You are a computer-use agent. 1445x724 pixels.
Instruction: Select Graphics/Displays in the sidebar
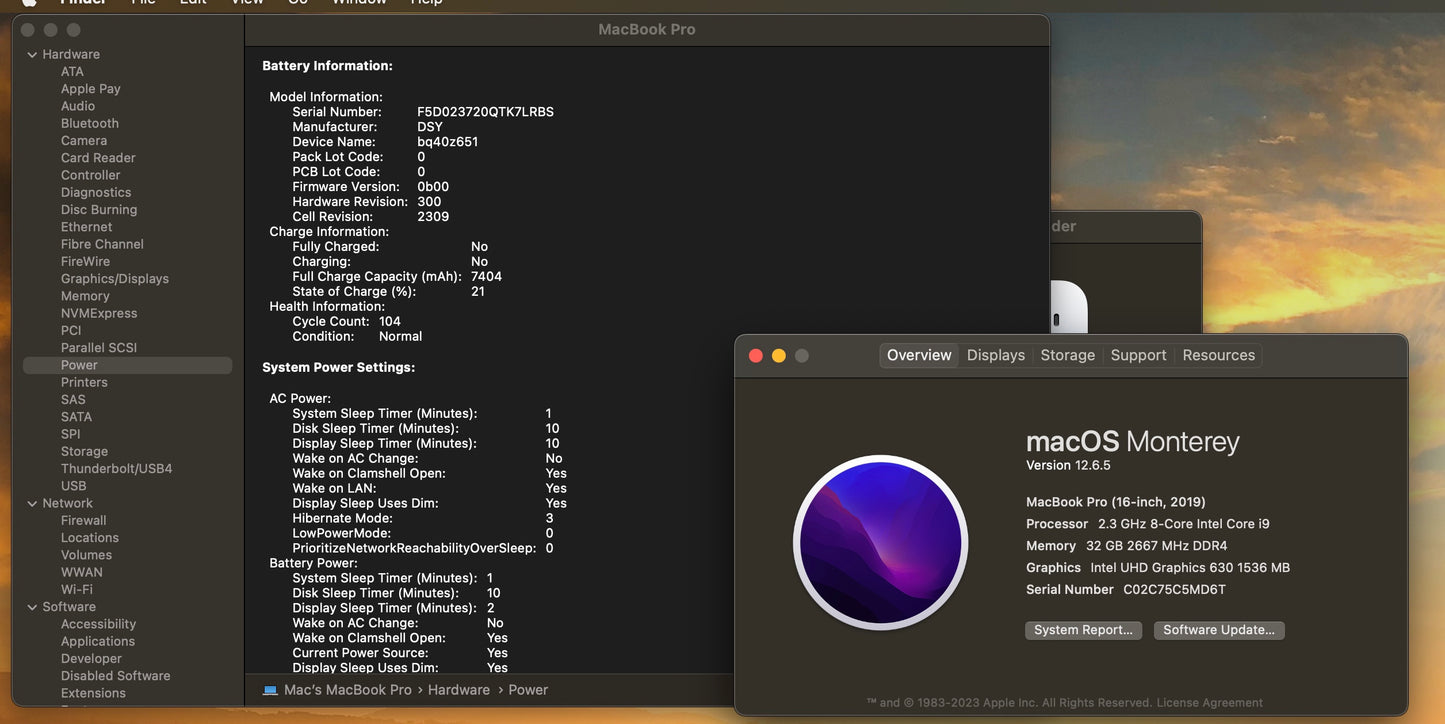pos(115,276)
